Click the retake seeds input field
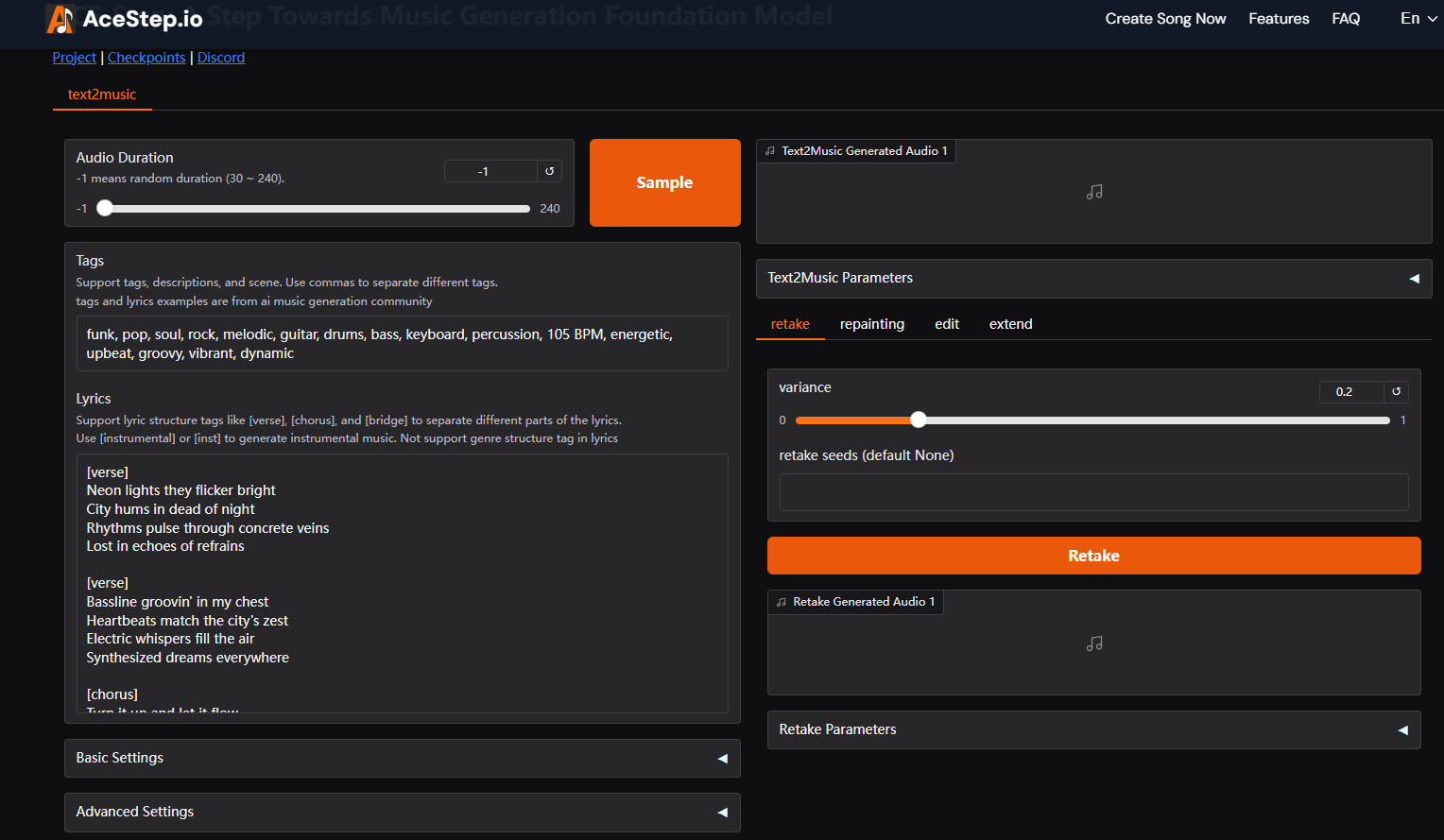 1093,492
